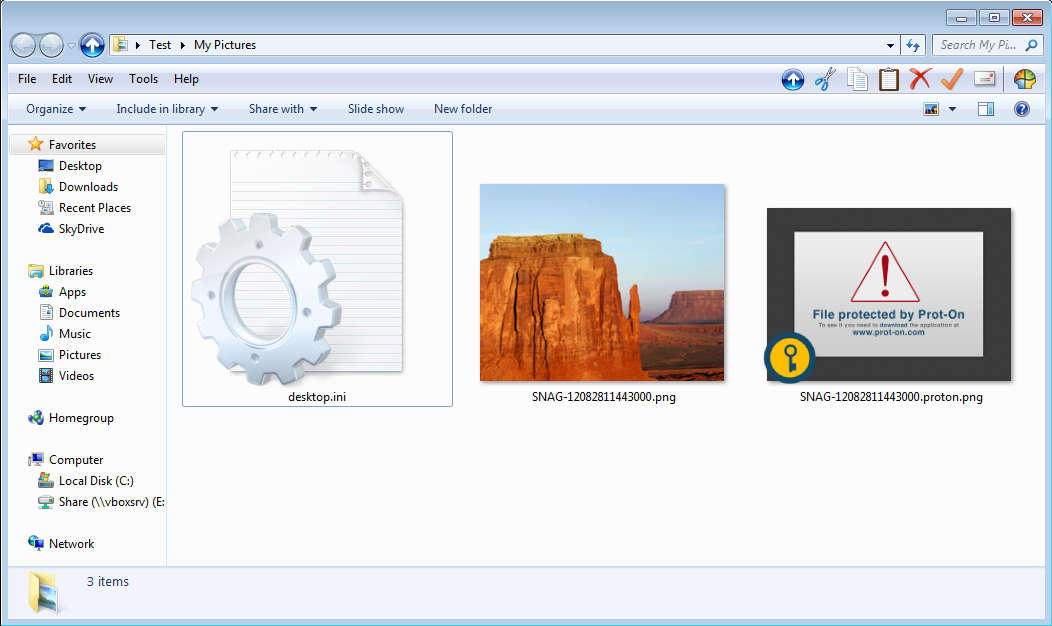Image resolution: width=1052 pixels, height=626 pixels.
Task: Click the scissors Cut icon in toolbar
Action: tap(824, 80)
